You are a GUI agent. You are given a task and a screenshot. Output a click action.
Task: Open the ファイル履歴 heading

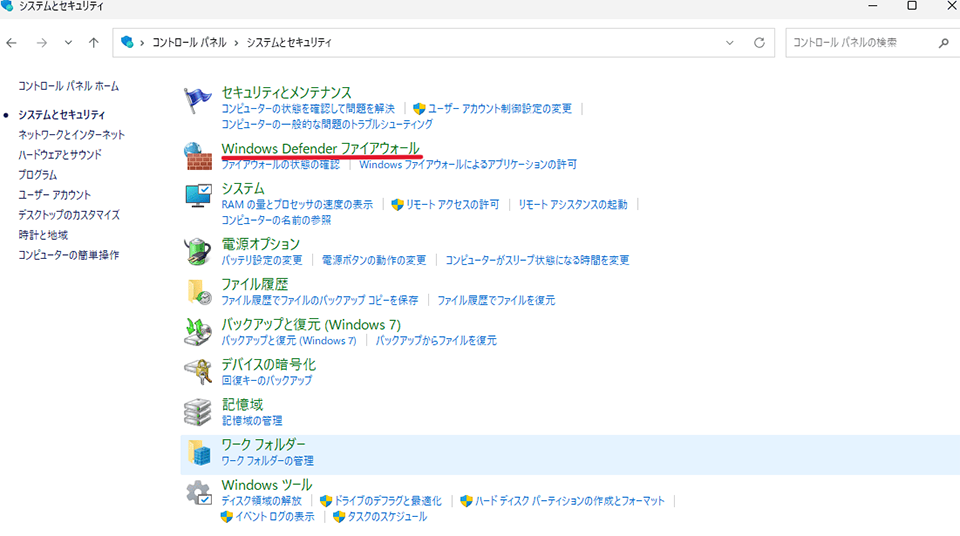(255, 284)
